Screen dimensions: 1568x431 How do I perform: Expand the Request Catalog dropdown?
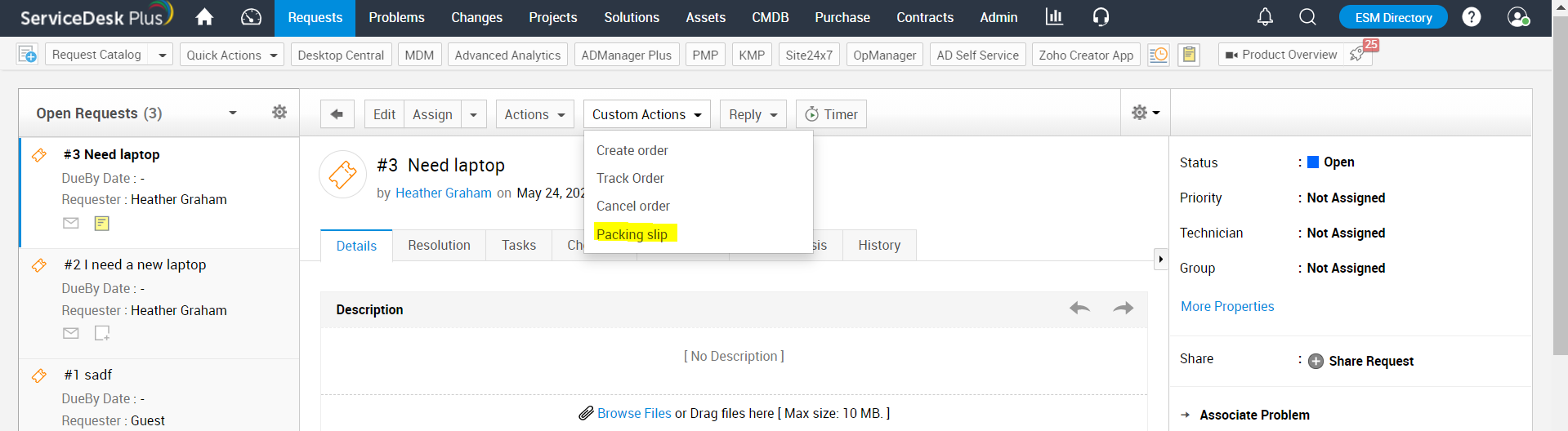[162, 56]
